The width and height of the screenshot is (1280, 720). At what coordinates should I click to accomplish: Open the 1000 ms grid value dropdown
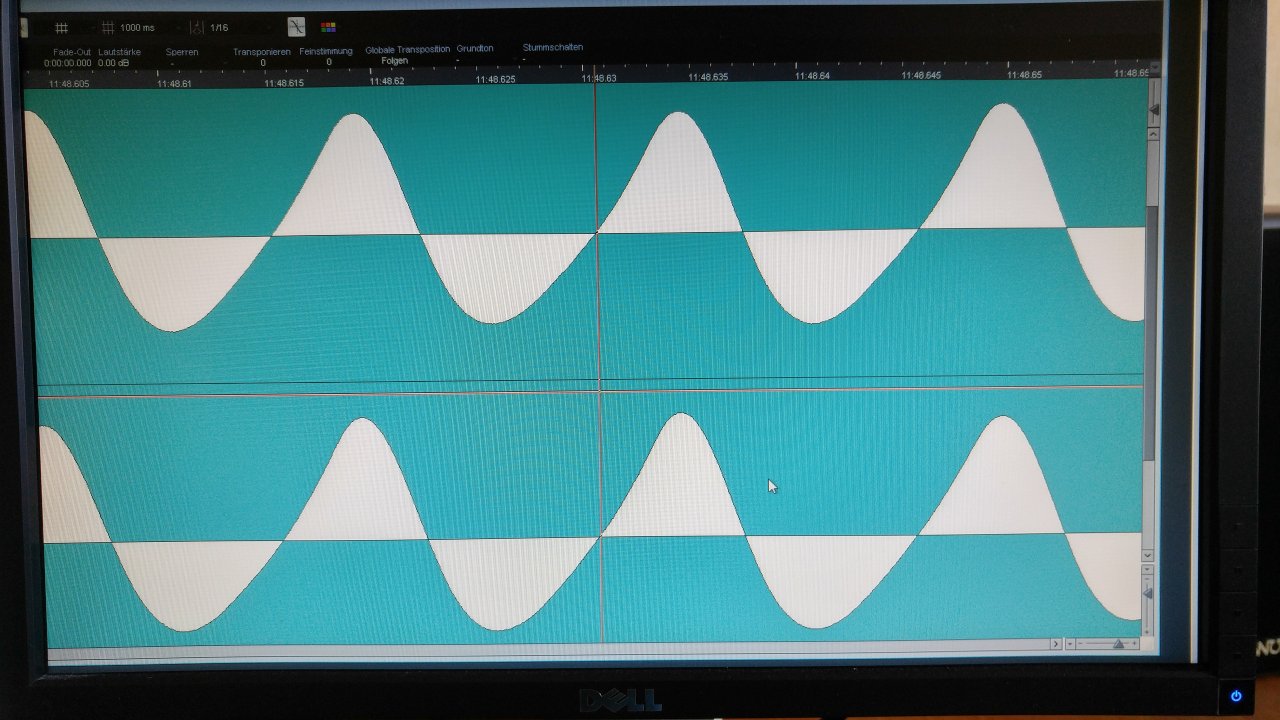138,28
